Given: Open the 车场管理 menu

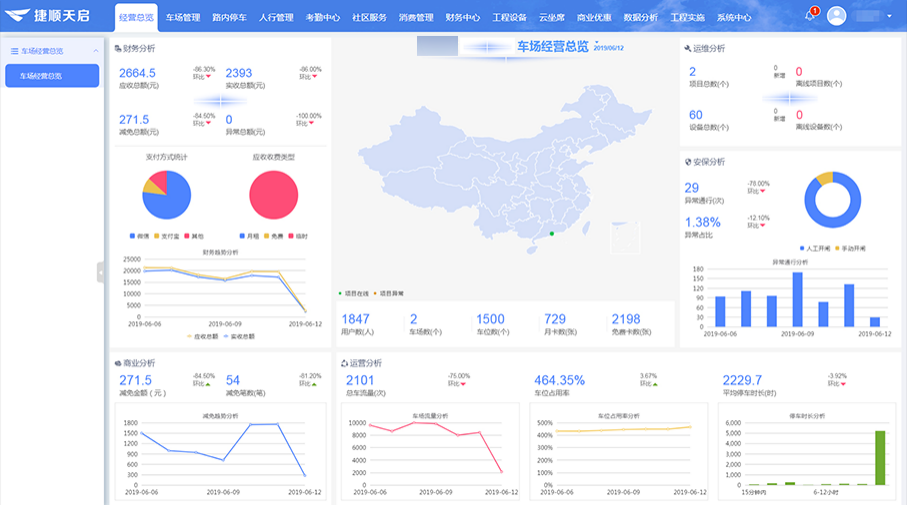Looking at the screenshot, I should coord(183,17).
